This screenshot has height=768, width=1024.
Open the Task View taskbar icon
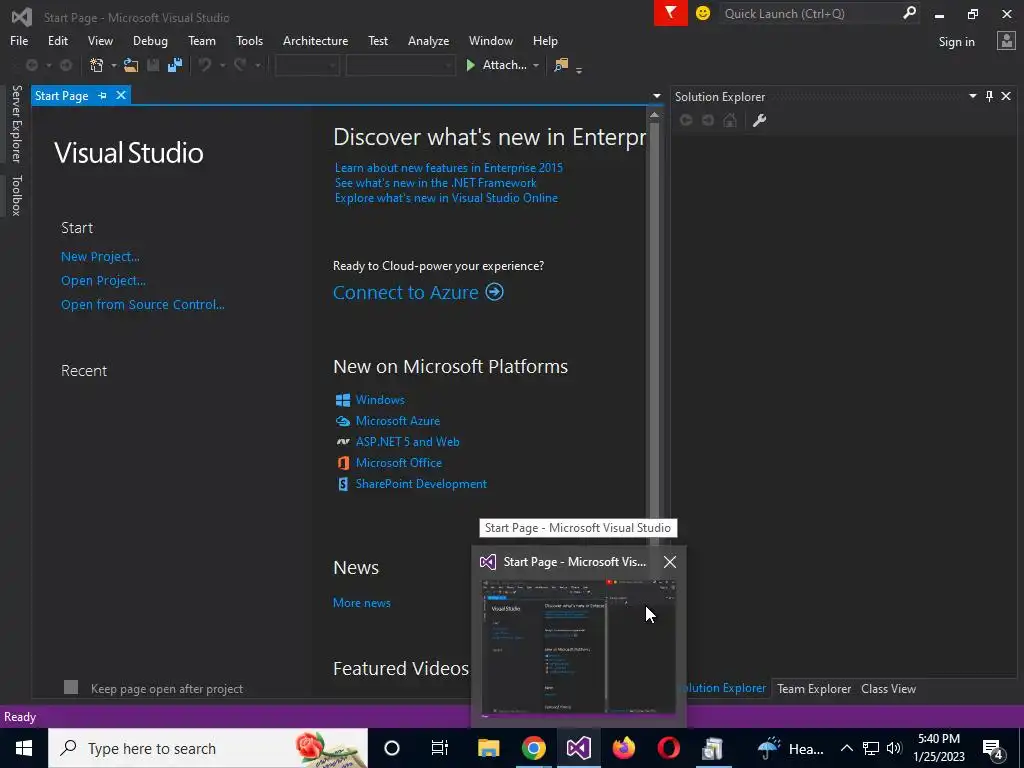[x=440, y=748]
